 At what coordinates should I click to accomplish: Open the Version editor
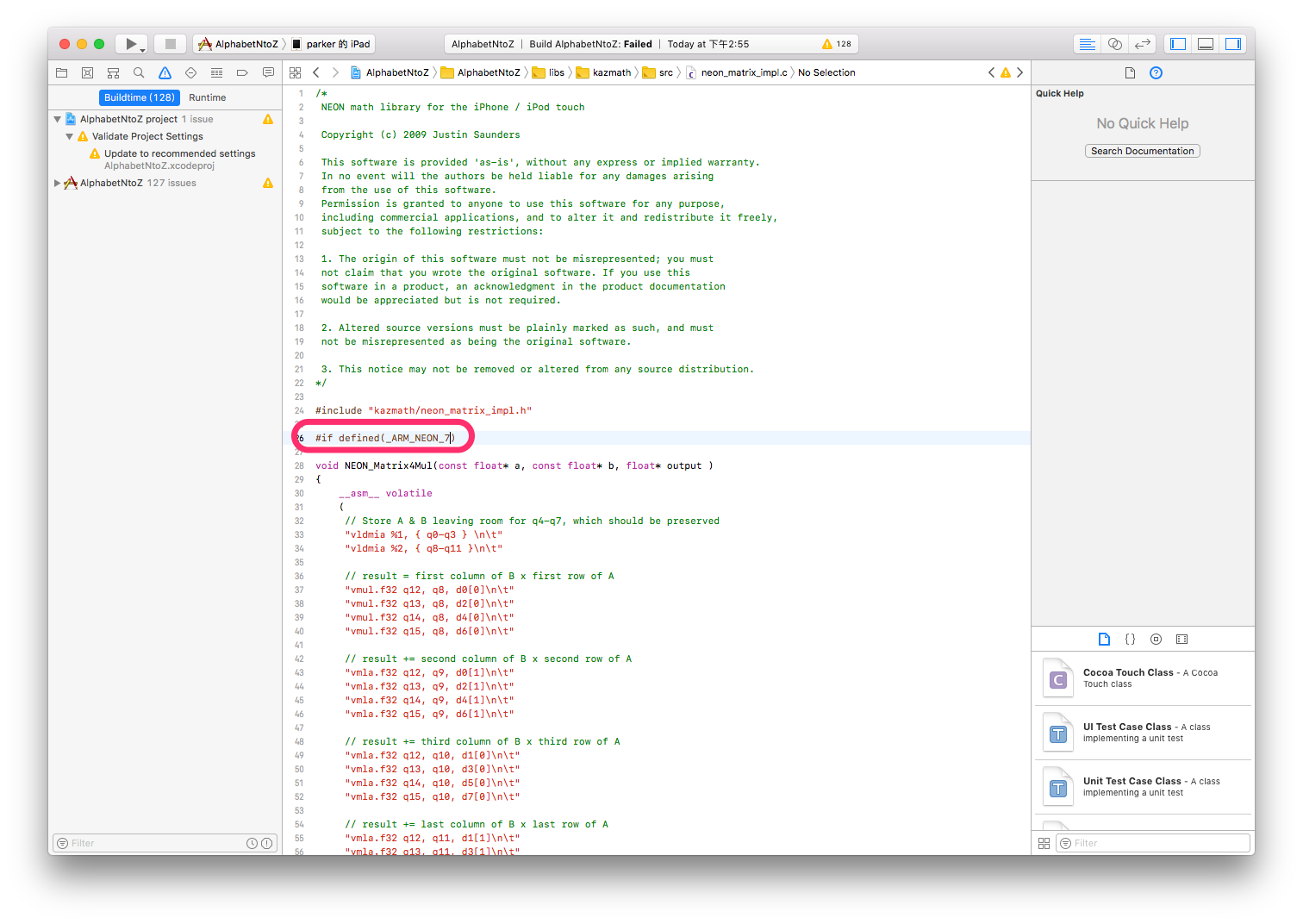(x=1143, y=44)
